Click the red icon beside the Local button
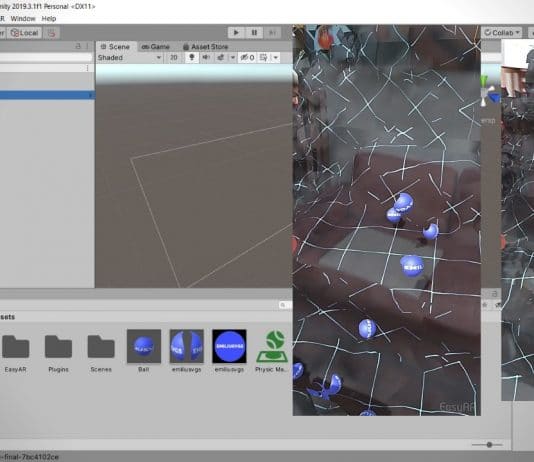Image resolution: width=534 pixels, height=462 pixels. point(51,33)
